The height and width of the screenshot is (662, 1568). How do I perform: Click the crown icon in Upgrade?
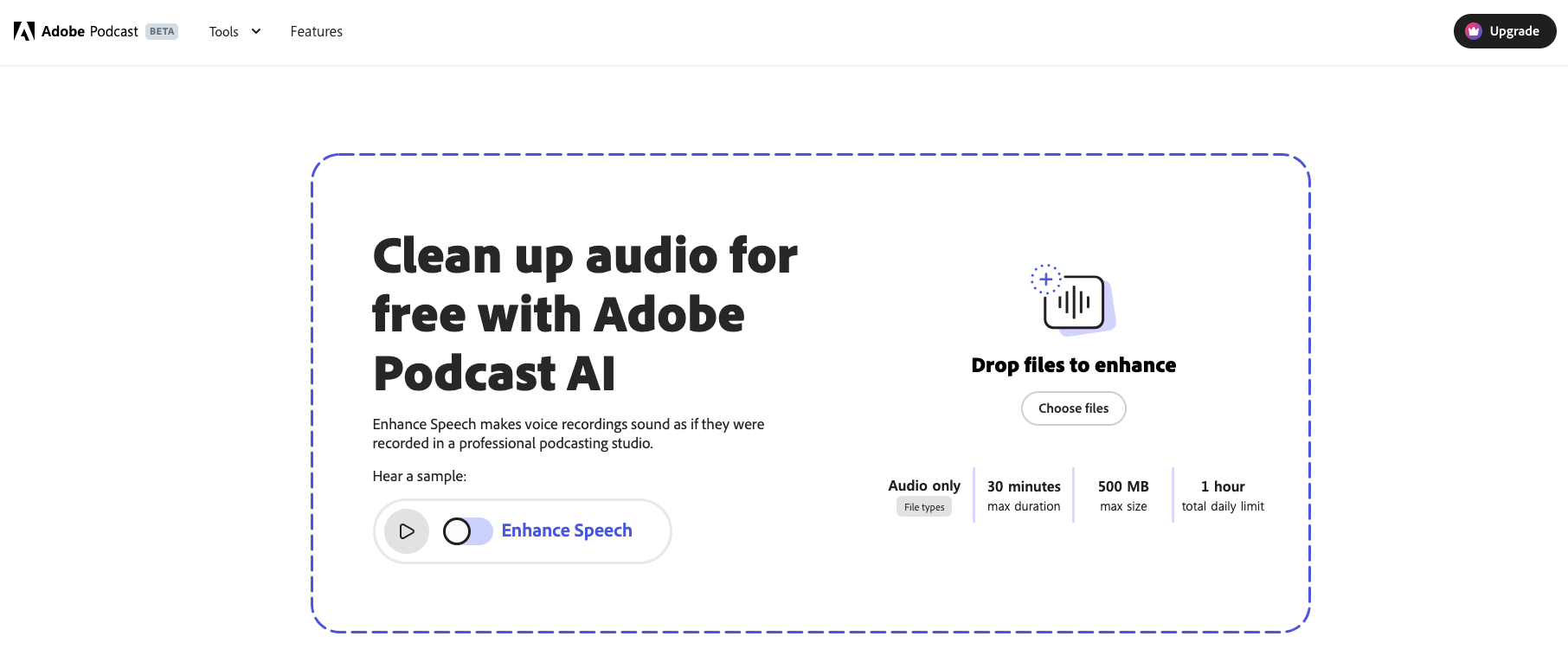coord(1474,31)
